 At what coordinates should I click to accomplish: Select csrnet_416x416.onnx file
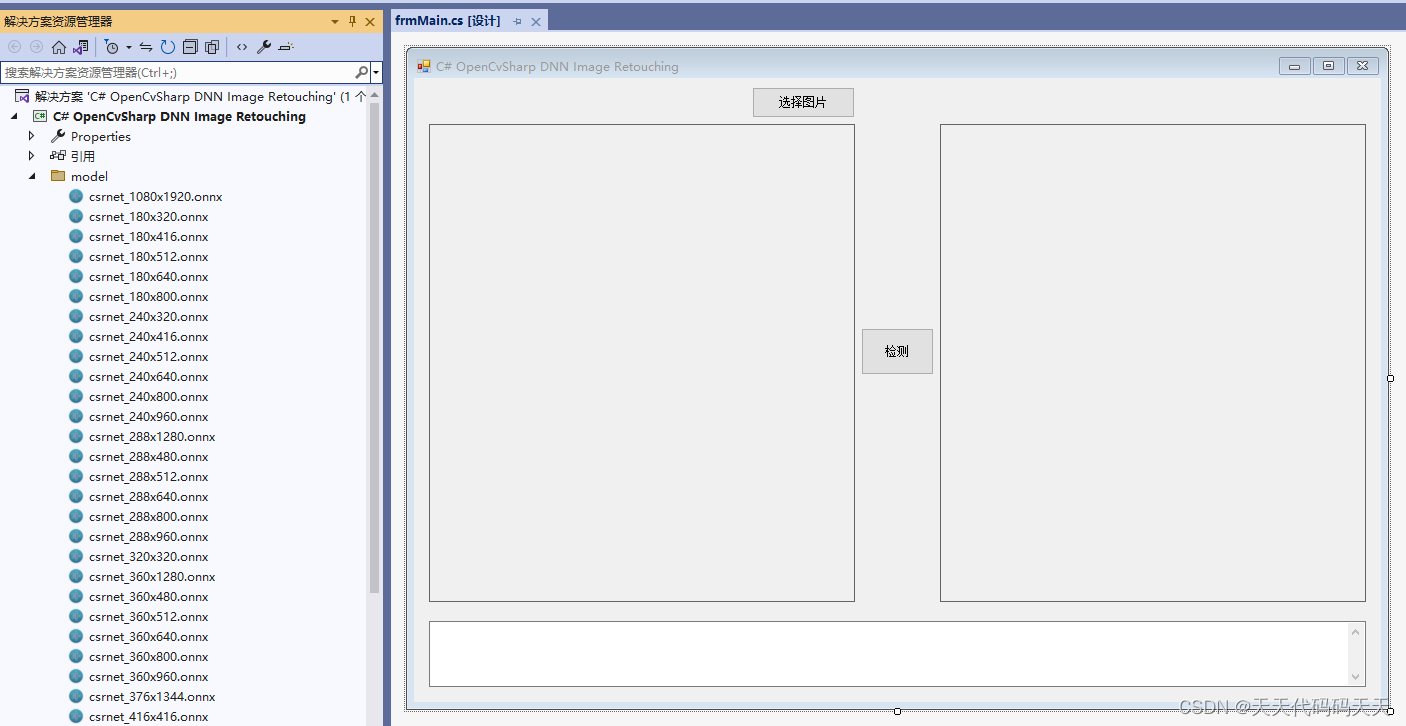coord(148,717)
